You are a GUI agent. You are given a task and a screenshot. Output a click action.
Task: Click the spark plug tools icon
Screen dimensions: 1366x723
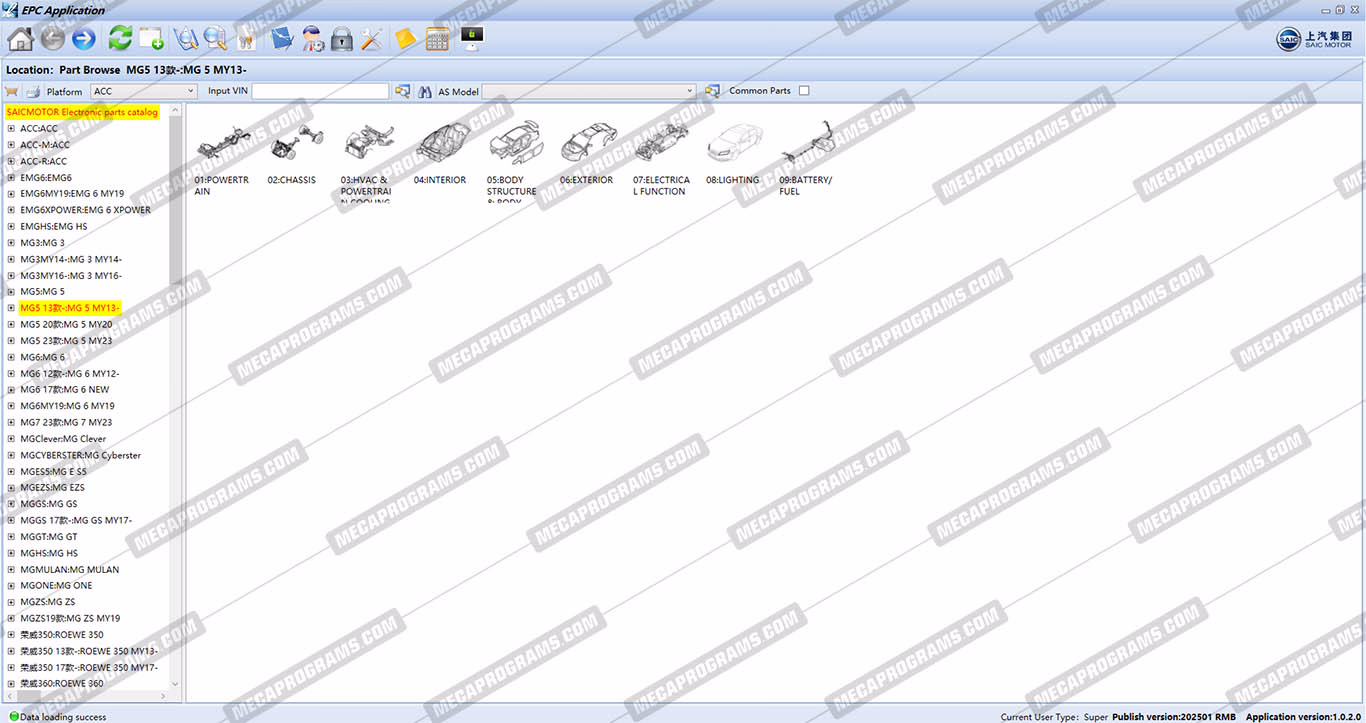245,39
